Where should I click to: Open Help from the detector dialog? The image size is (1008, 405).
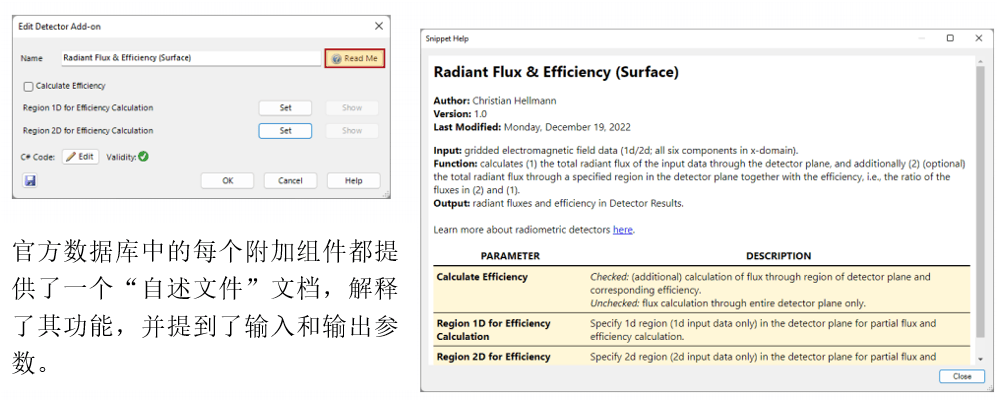pyautogui.click(x=353, y=181)
